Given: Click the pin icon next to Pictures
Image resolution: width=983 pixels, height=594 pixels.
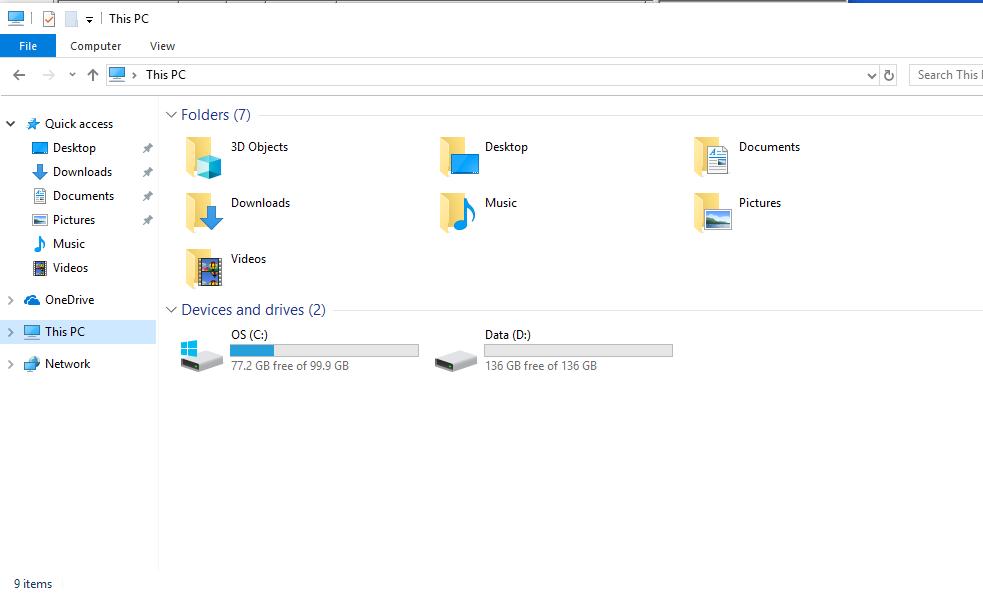Looking at the screenshot, I should pos(147,220).
